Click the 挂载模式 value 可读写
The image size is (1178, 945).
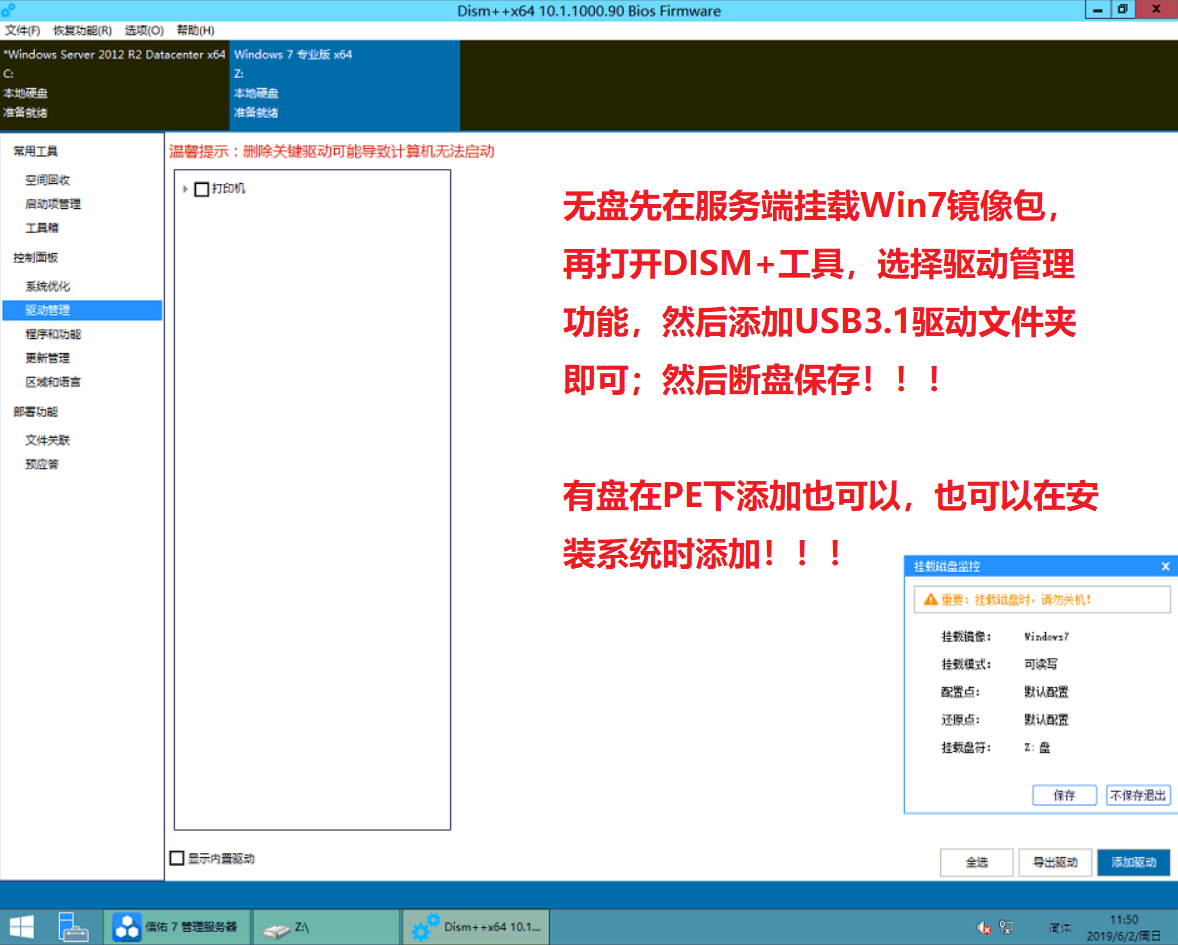(1041, 664)
